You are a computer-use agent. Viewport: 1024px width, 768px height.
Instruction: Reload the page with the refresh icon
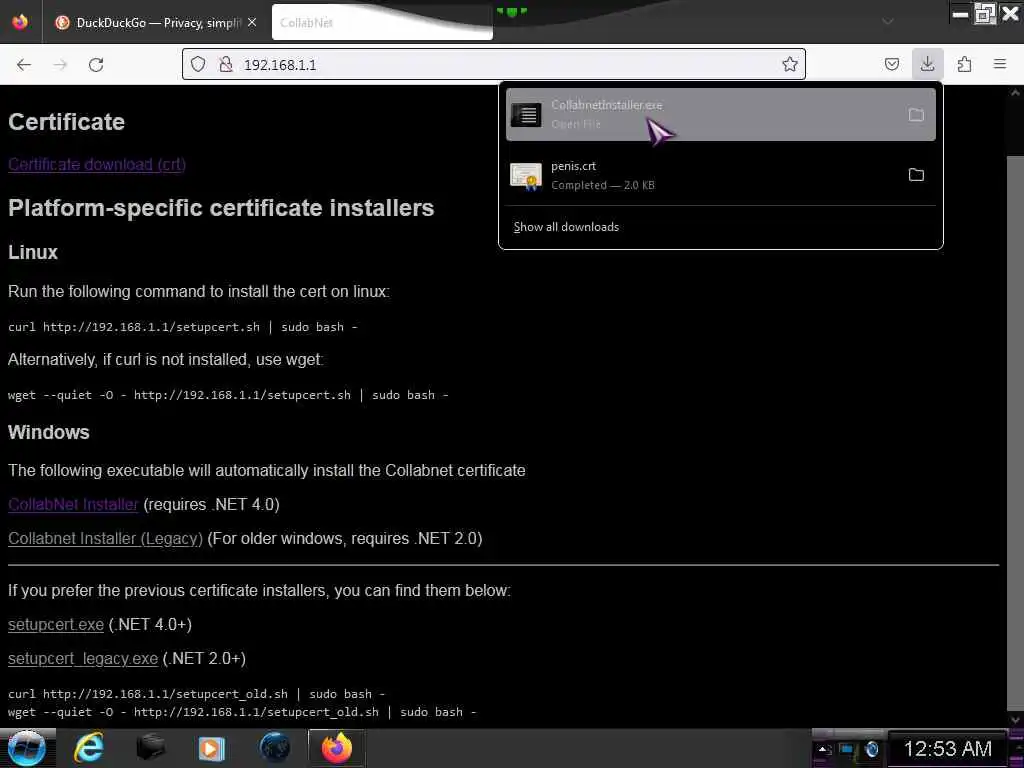point(96,64)
